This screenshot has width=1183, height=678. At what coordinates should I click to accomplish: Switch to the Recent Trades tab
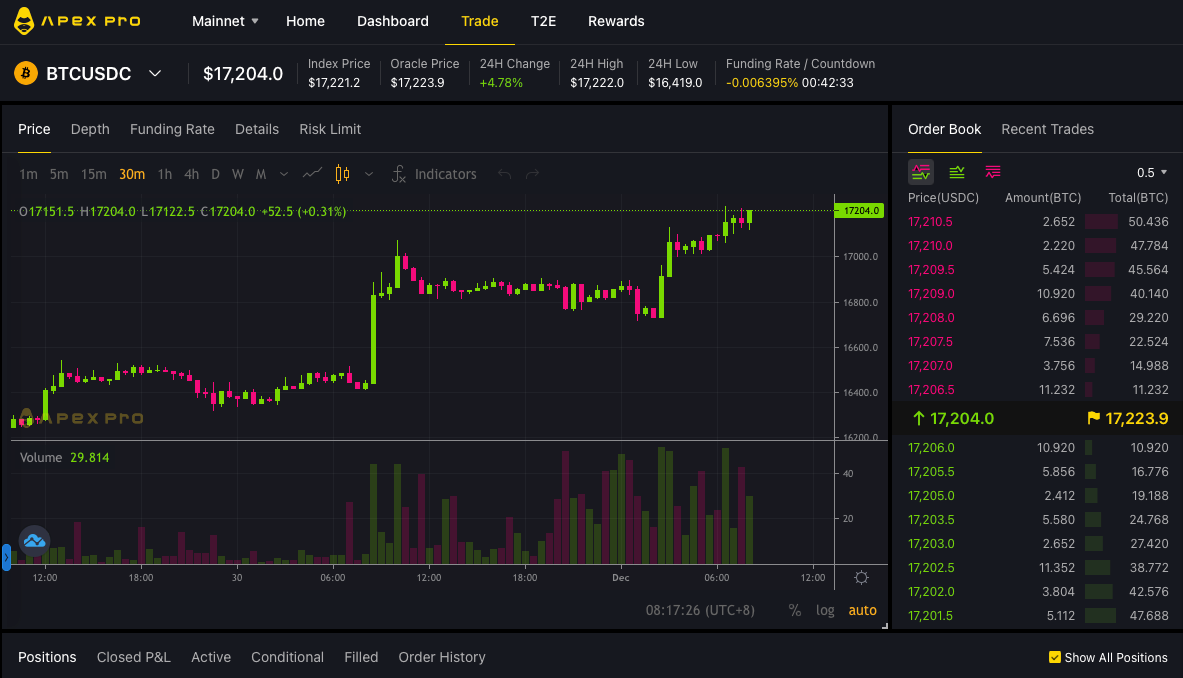coord(1048,129)
